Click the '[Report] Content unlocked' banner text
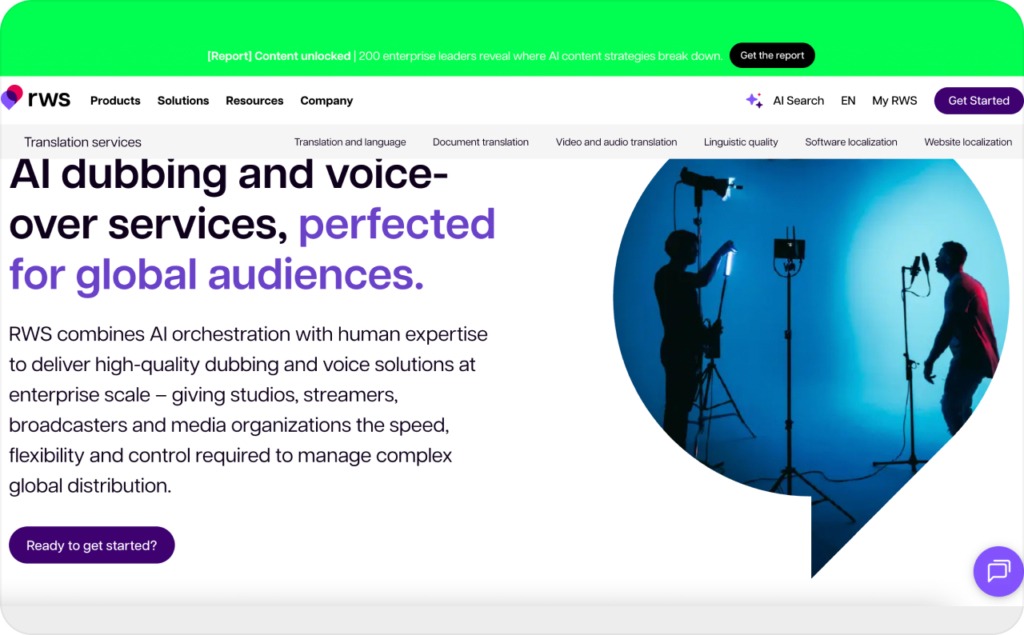The image size is (1024, 635). pyautogui.click(x=279, y=56)
